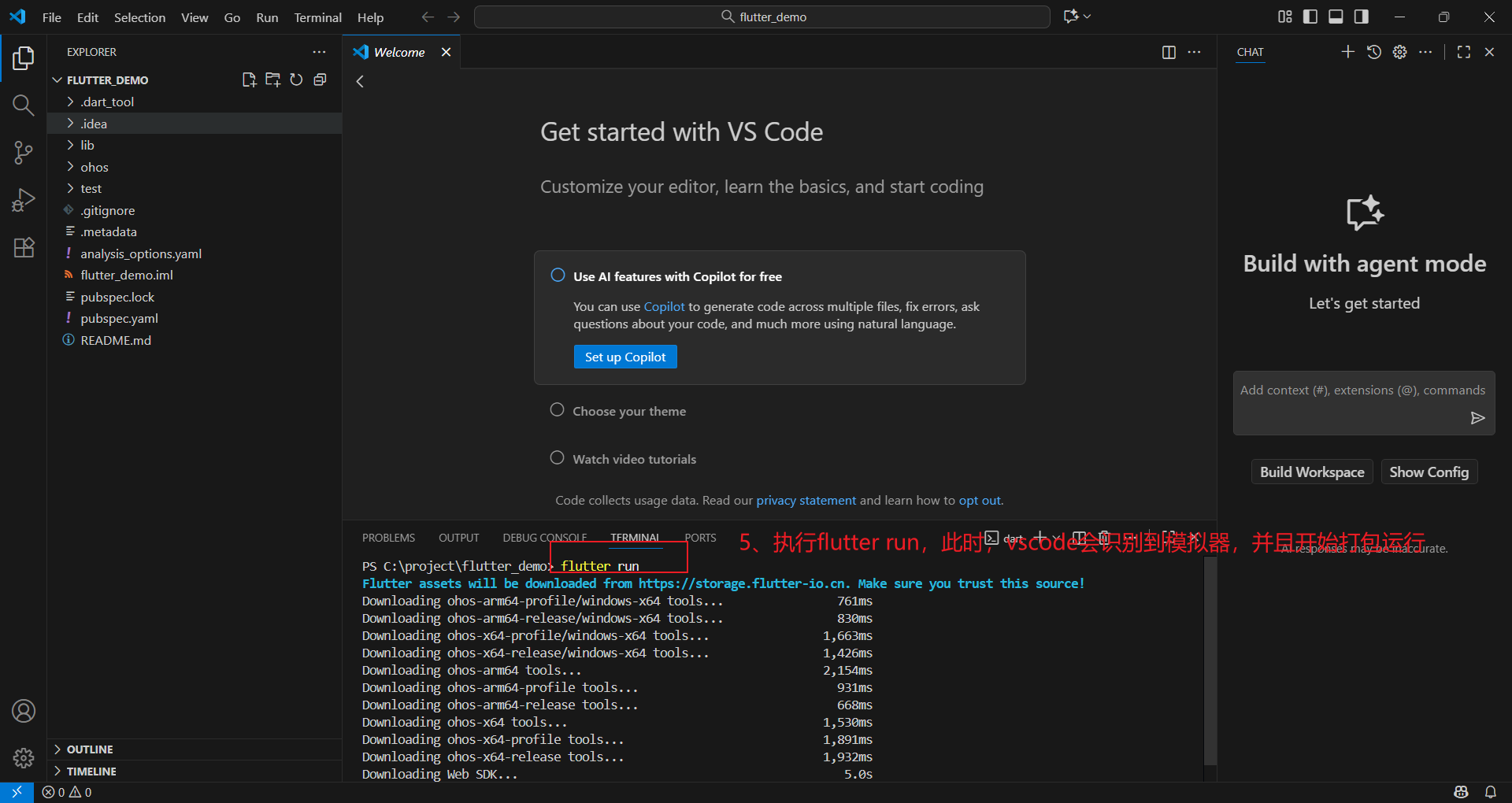Toggle the primary side bar
The width and height of the screenshot is (1512, 803).
[x=1310, y=17]
